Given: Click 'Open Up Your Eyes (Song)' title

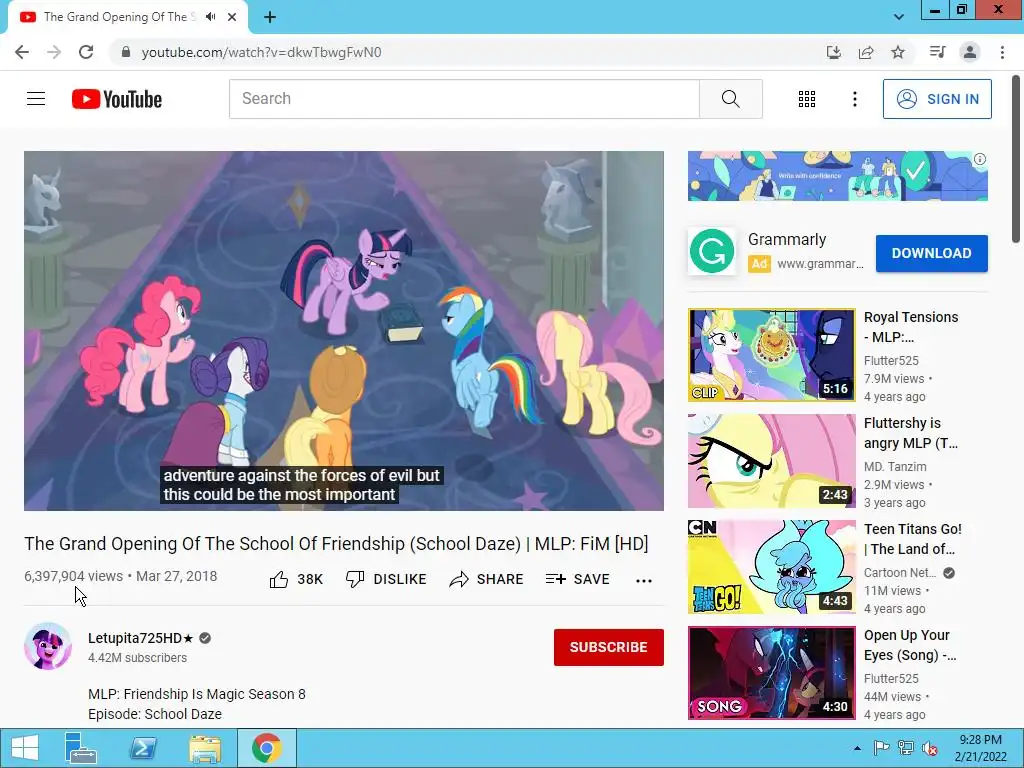Looking at the screenshot, I should pos(910,645).
